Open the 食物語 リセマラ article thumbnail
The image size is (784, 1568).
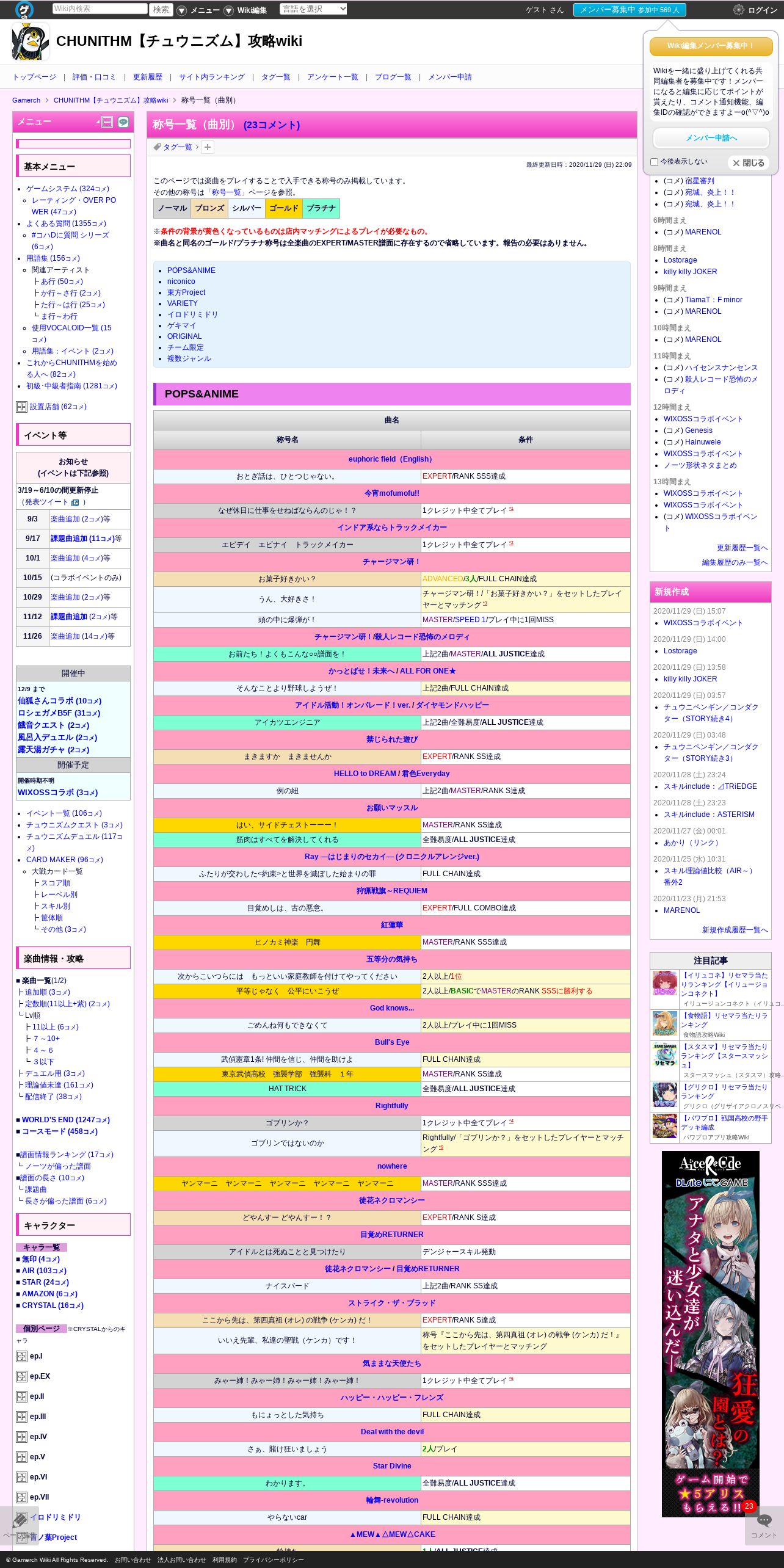pyautogui.click(x=665, y=1023)
